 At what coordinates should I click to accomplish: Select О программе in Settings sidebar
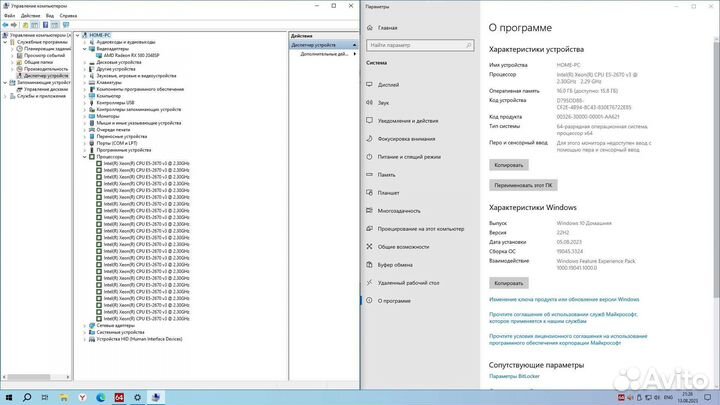click(394, 301)
